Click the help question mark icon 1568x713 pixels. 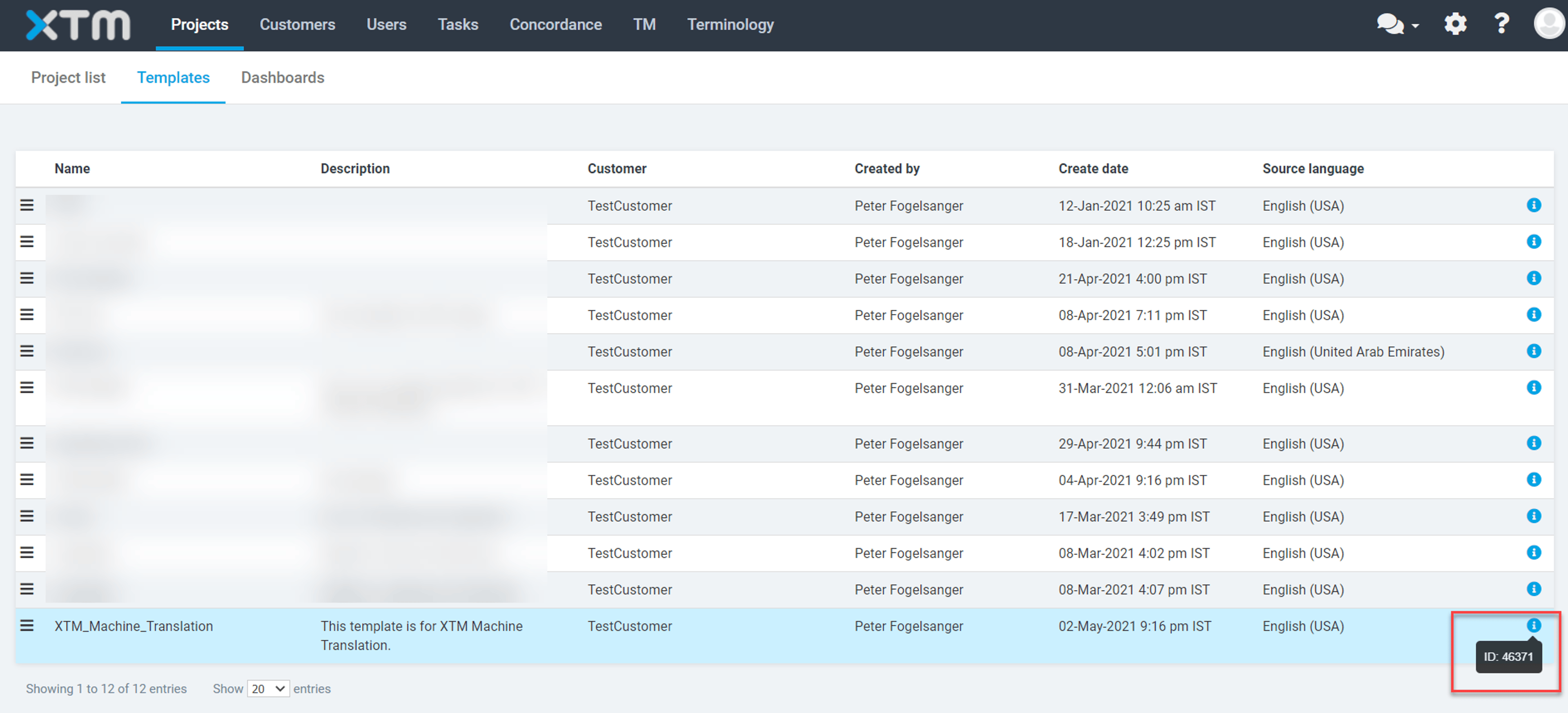point(1501,25)
